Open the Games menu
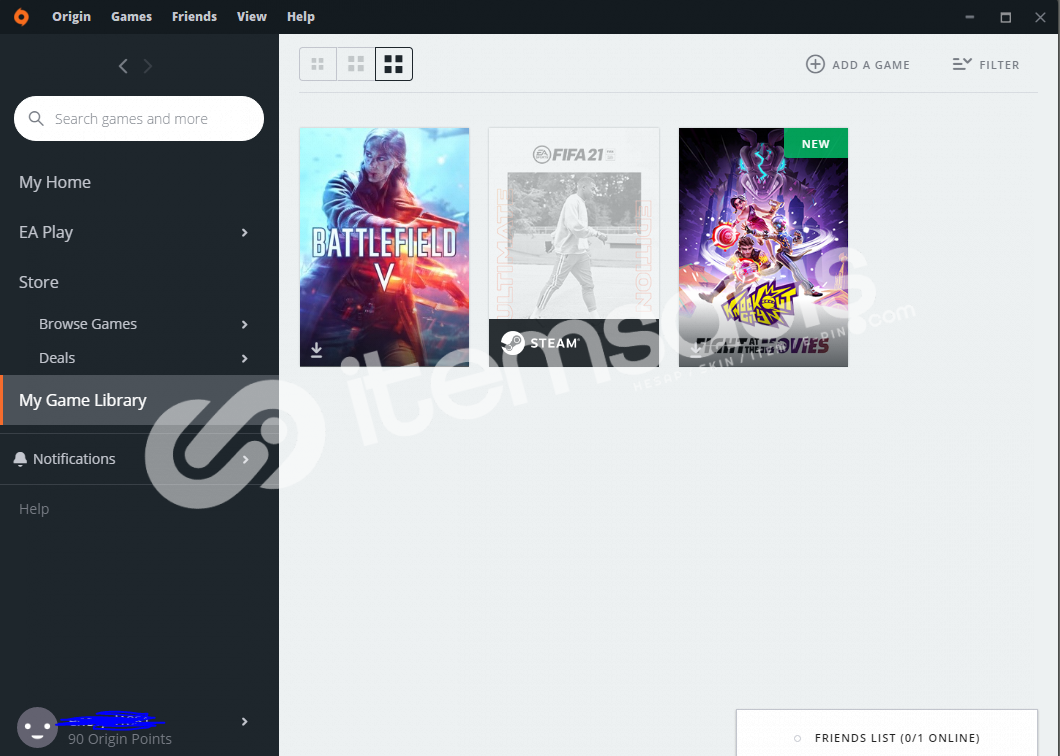 pos(131,17)
